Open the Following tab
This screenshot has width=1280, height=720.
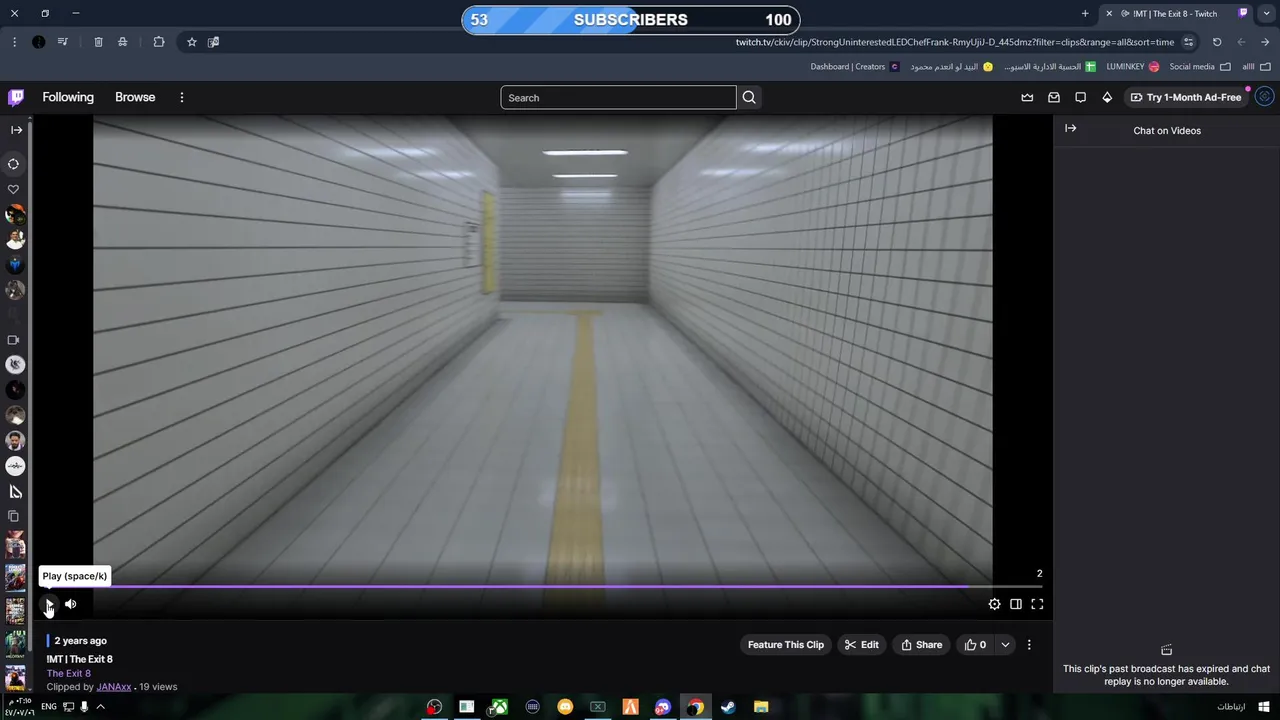click(x=68, y=97)
